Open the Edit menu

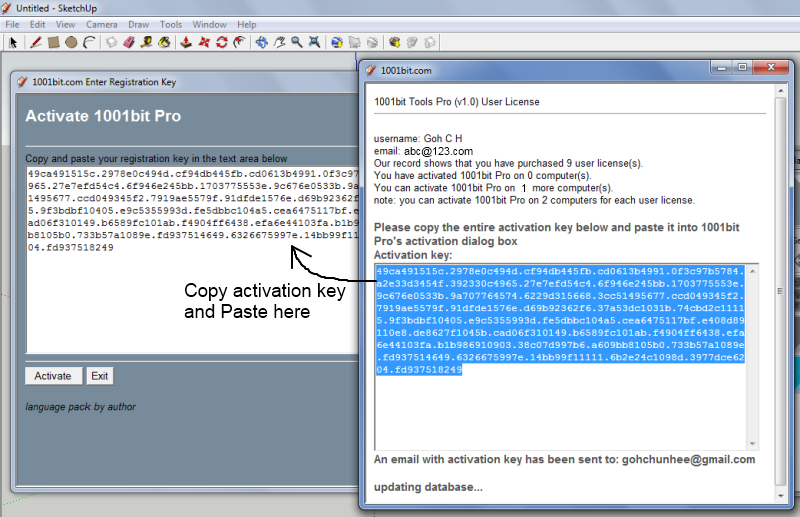coord(37,24)
